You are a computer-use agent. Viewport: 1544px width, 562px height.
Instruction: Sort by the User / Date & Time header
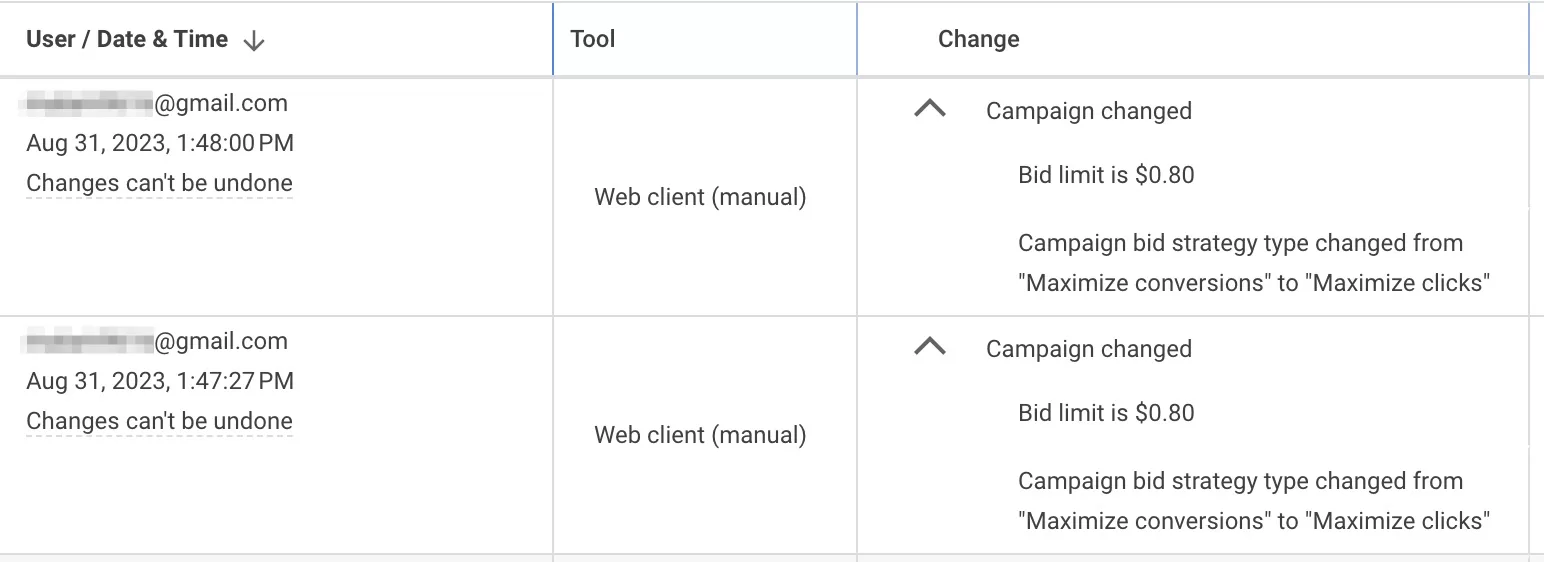click(x=127, y=40)
